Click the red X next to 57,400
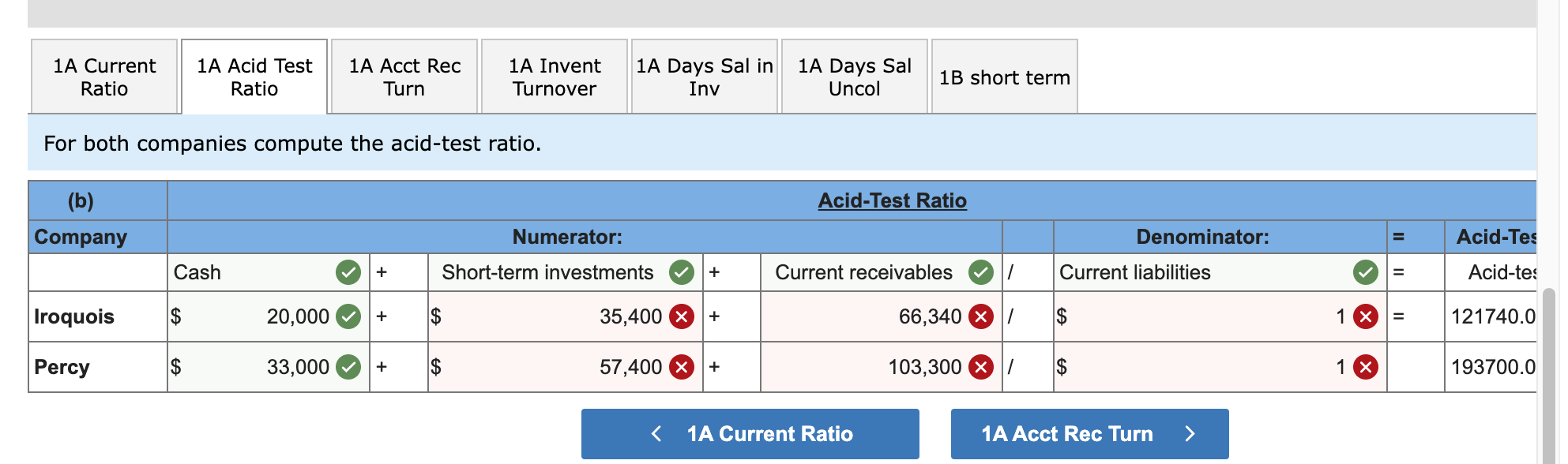 click(x=682, y=367)
